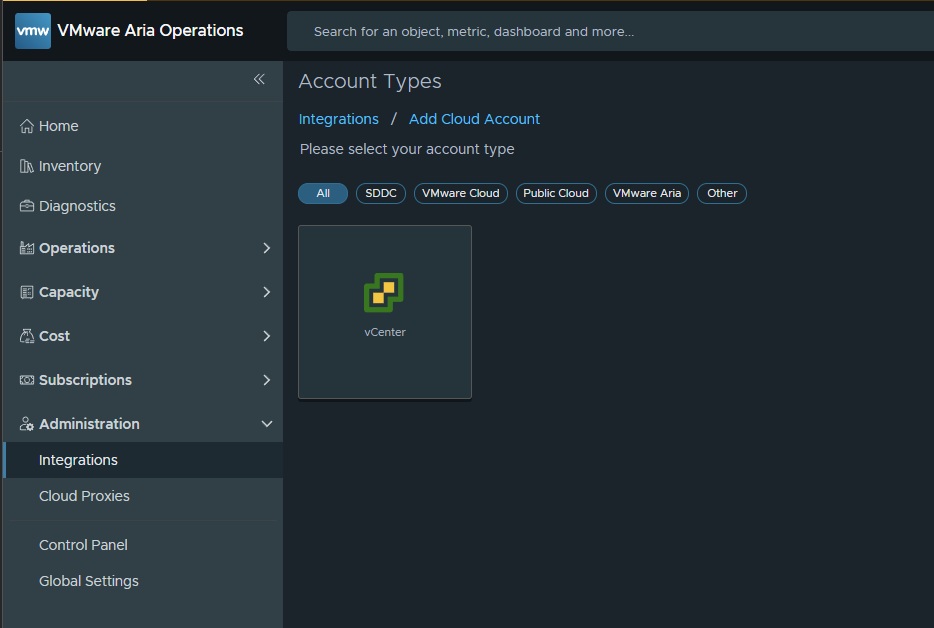Filter account types by VMware Aria
The width and height of the screenshot is (934, 628).
647,193
